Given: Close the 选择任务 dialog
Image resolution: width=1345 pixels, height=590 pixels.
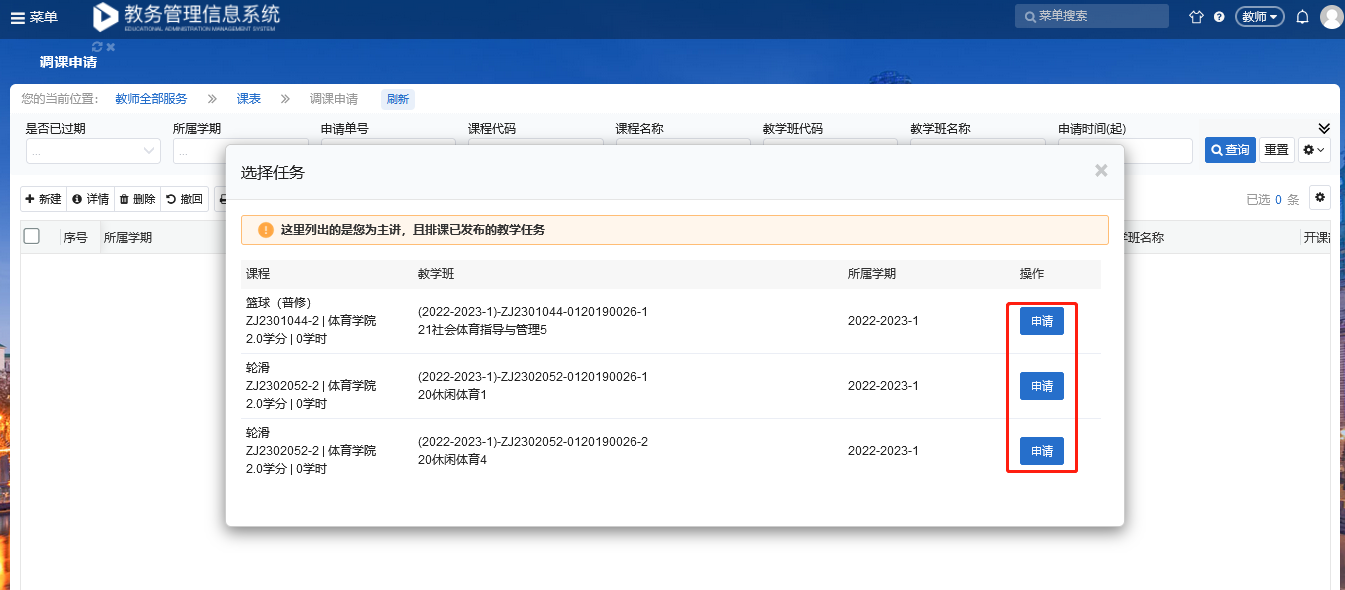Looking at the screenshot, I should click(x=1101, y=171).
